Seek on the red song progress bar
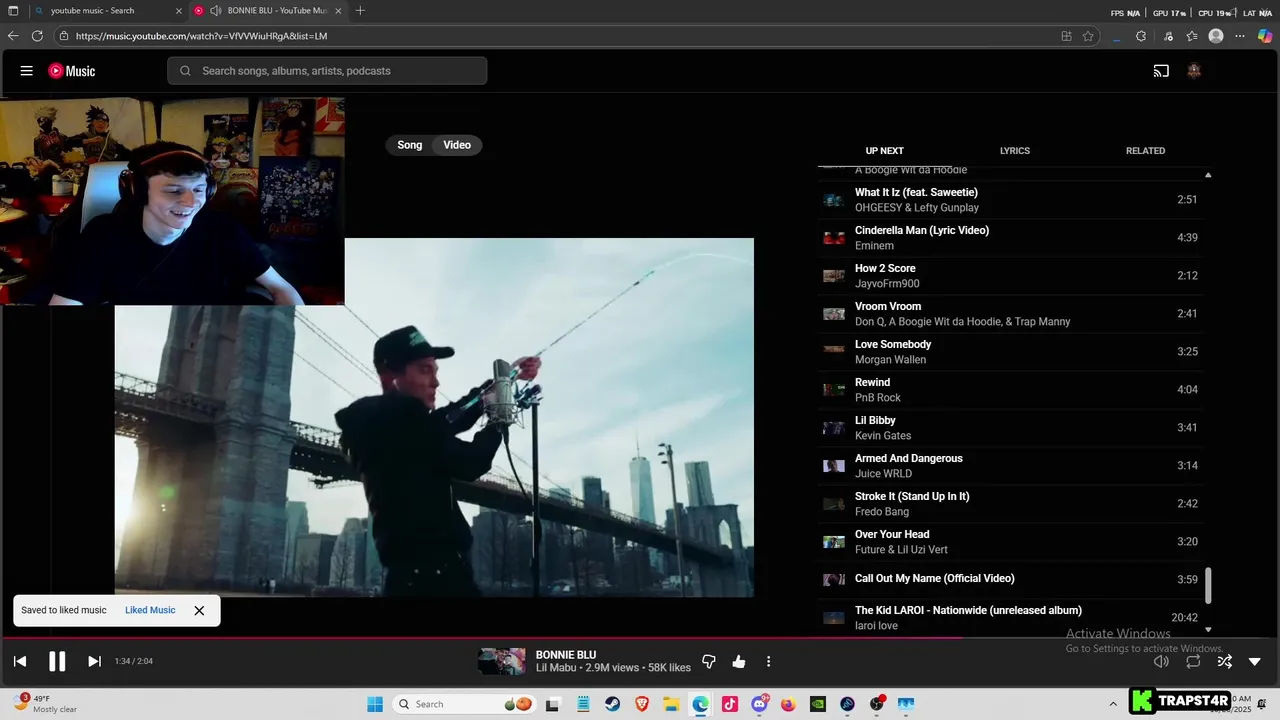Image resolution: width=1280 pixels, height=720 pixels. [480, 637]
